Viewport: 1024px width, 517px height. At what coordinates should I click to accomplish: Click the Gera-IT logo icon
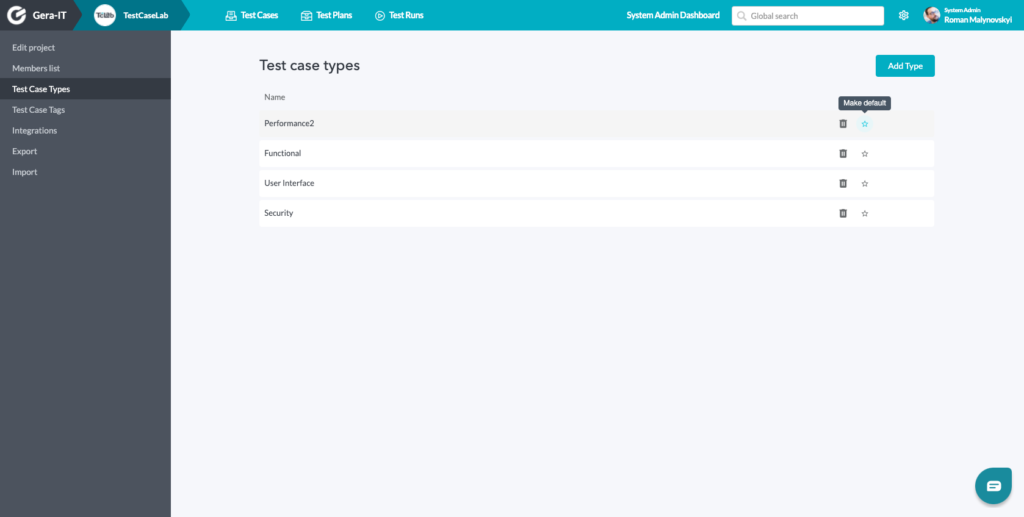pos(16,15)
